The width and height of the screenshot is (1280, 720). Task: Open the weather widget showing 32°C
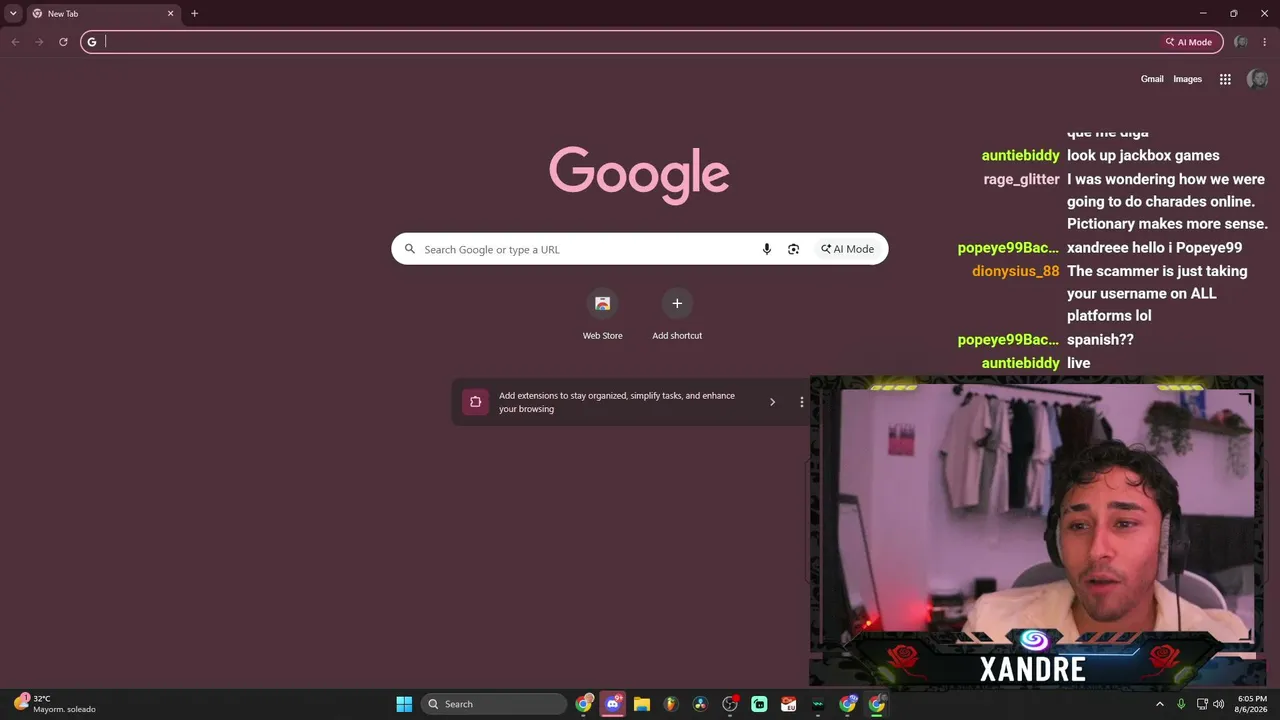pos(55,704)
